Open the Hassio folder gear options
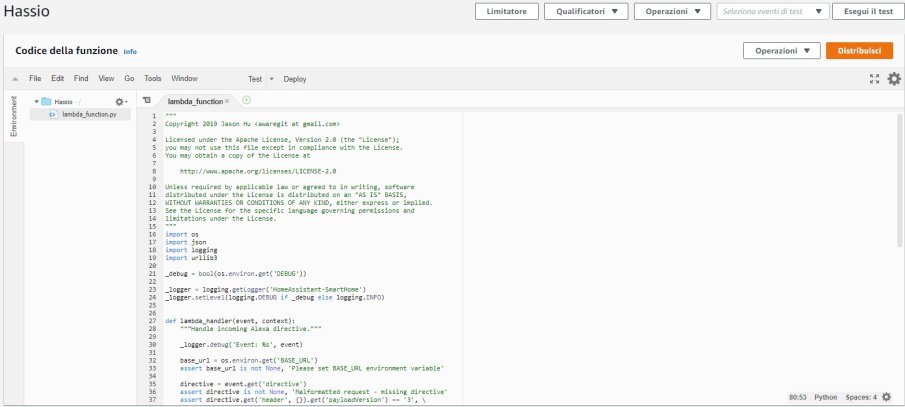Screen dimensions: 905x407 [121, 102]
